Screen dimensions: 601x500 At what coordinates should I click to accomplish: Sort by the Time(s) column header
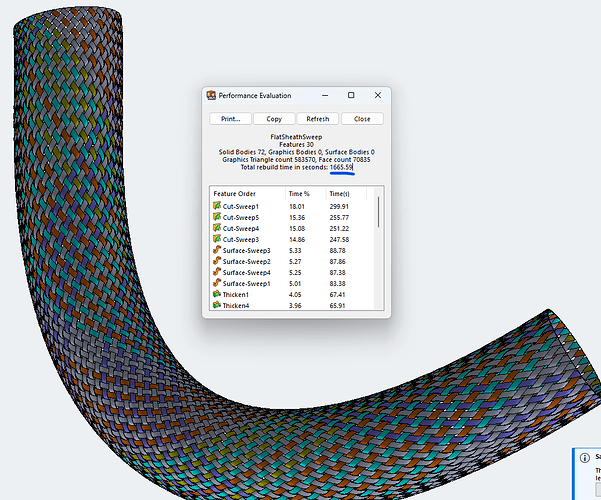pos(342,192)
